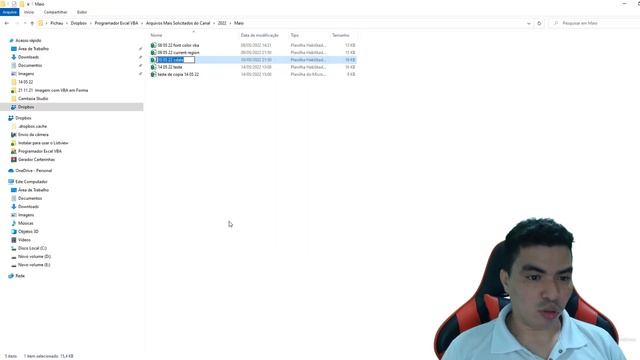Open the Novo volume (D:) drive
The width and height of the screenshot is (640, 360).
pyautogui.click(x=34, y=257)
